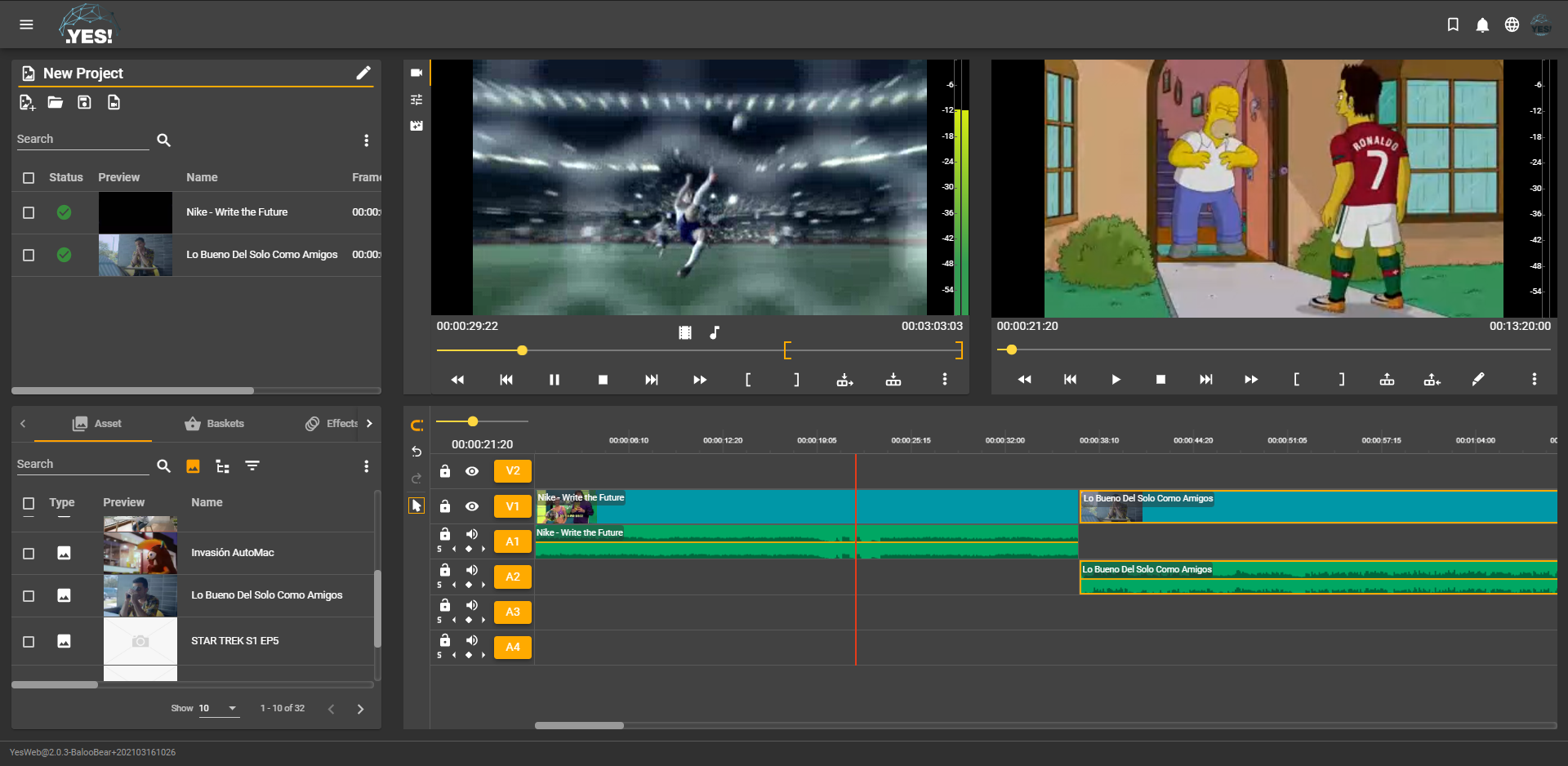Viewport: 1568px width, 766px height.
Task: Select the A4 track label
Action: [x=513, y=647]
